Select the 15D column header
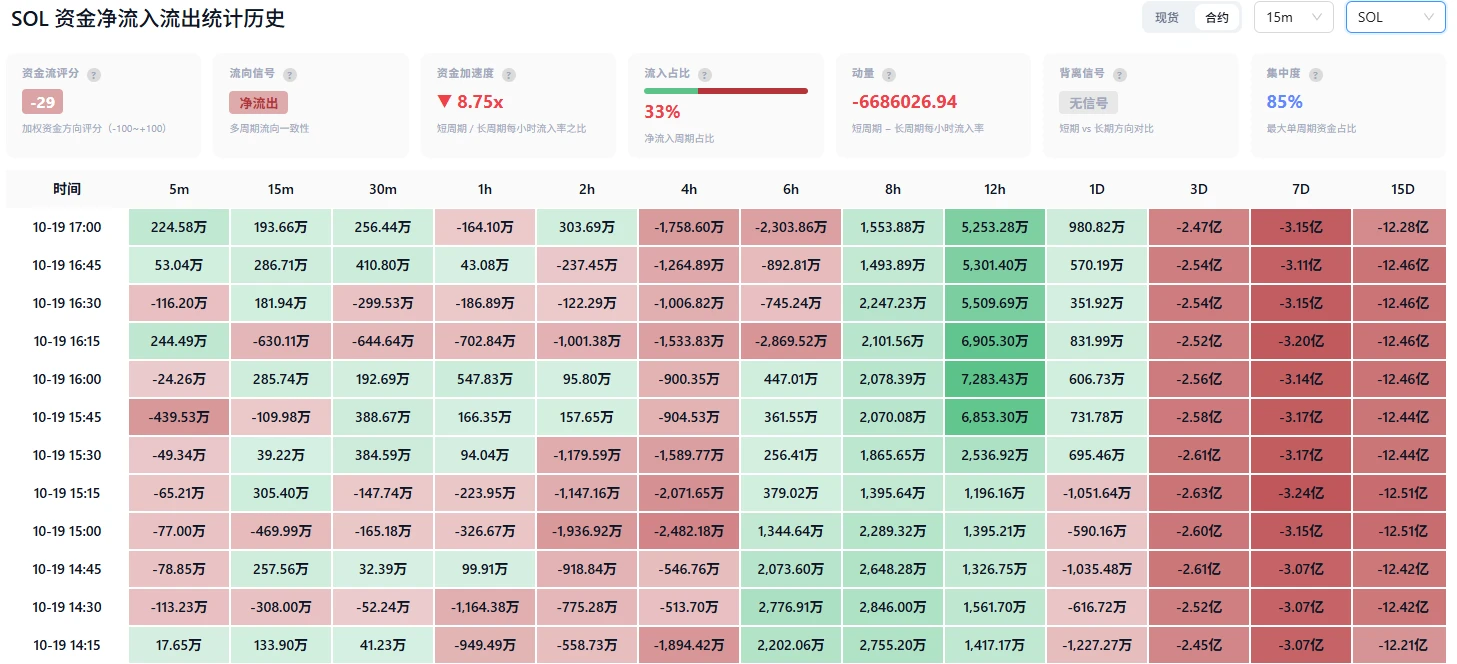Image resolution: width=1457 pixels, height=664 pixels. (x=1403, y=189)
